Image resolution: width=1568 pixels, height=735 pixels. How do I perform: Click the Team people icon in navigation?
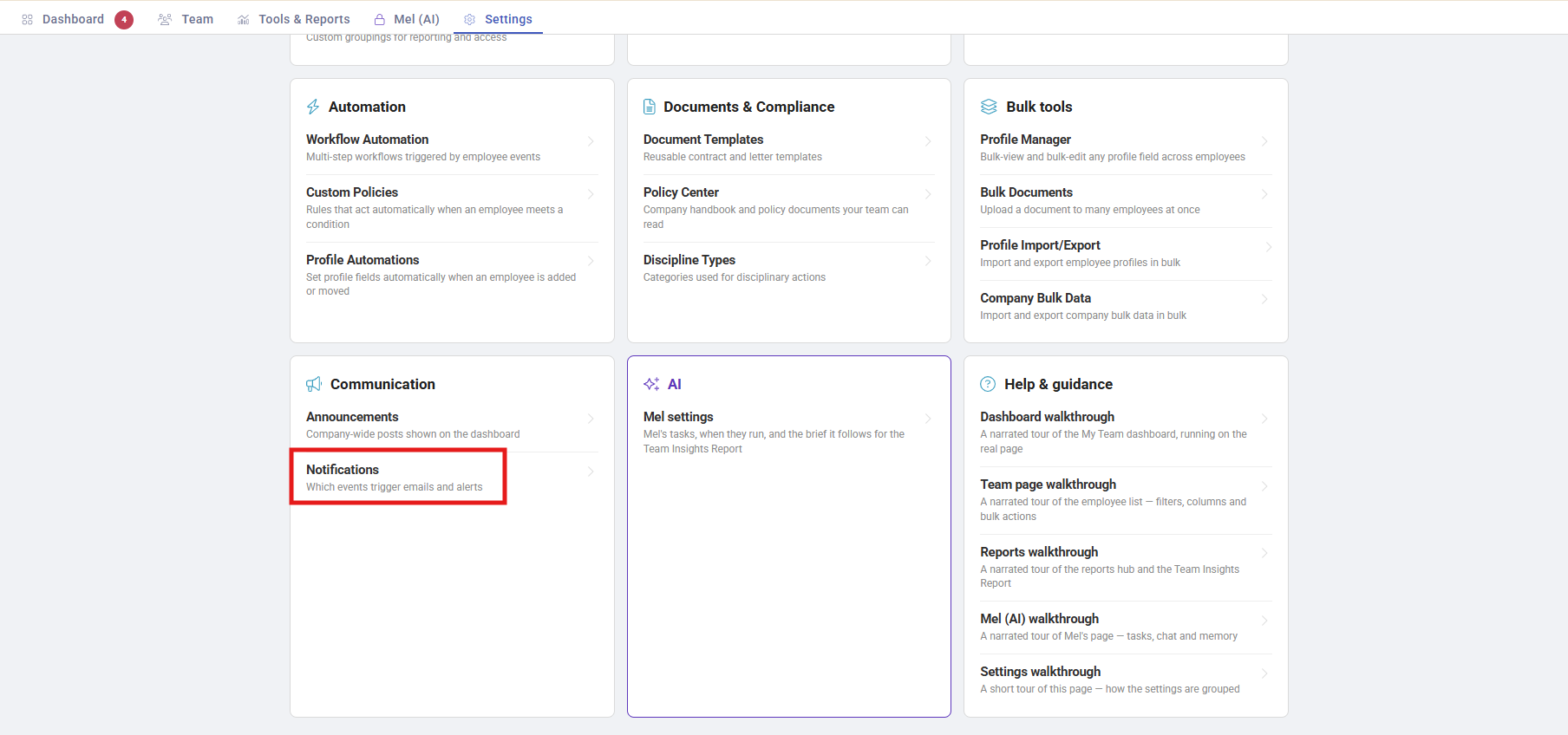pyautogui.click(x=165, y=19)
